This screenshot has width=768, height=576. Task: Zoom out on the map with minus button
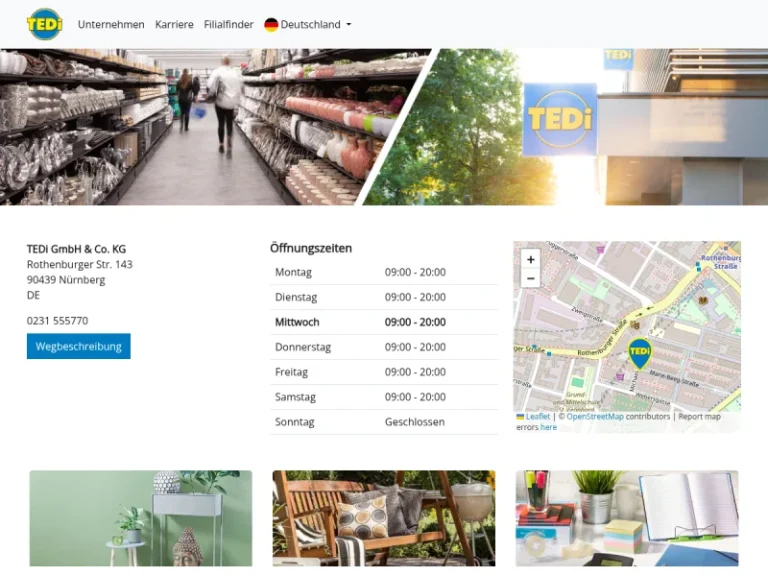530,278
